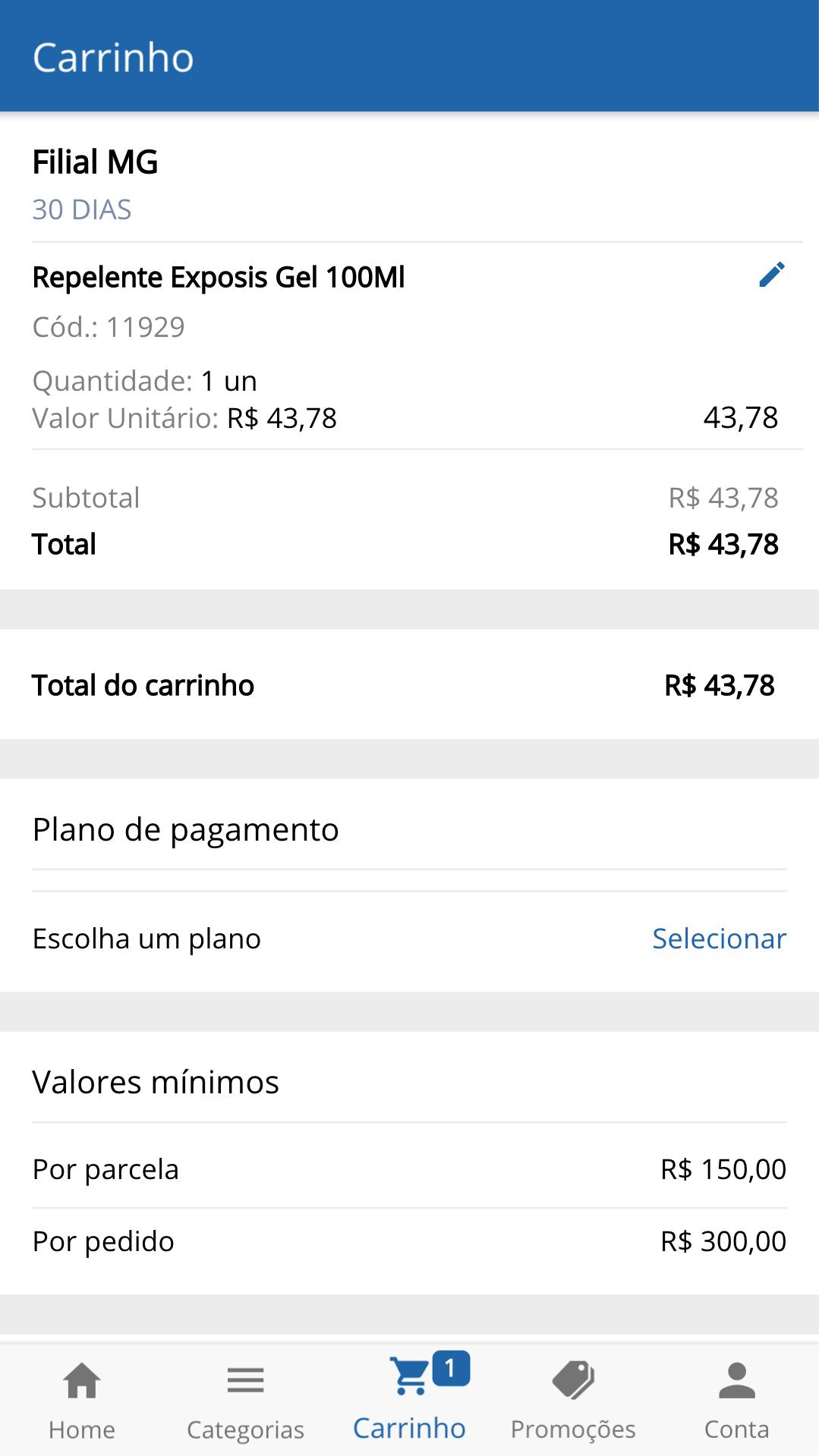Screen dimensions: 819x1456
Task: Tap the cart badge showing 1
Action: tap(451, 1368)
